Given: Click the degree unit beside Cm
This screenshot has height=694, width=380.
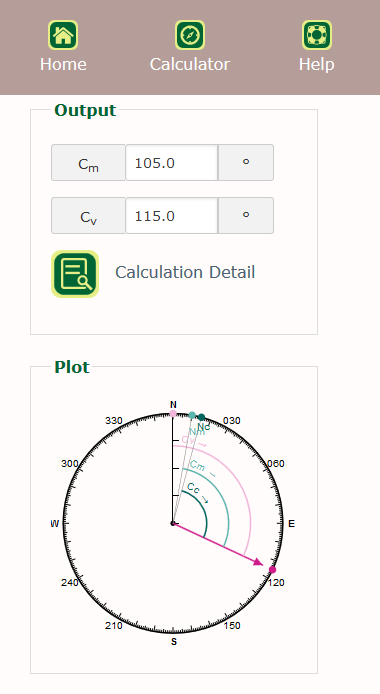Looking at the screenshot, I should coord(246,163).
